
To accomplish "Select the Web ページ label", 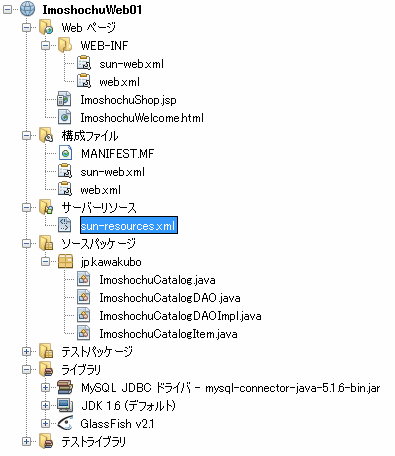I will 88,28.
